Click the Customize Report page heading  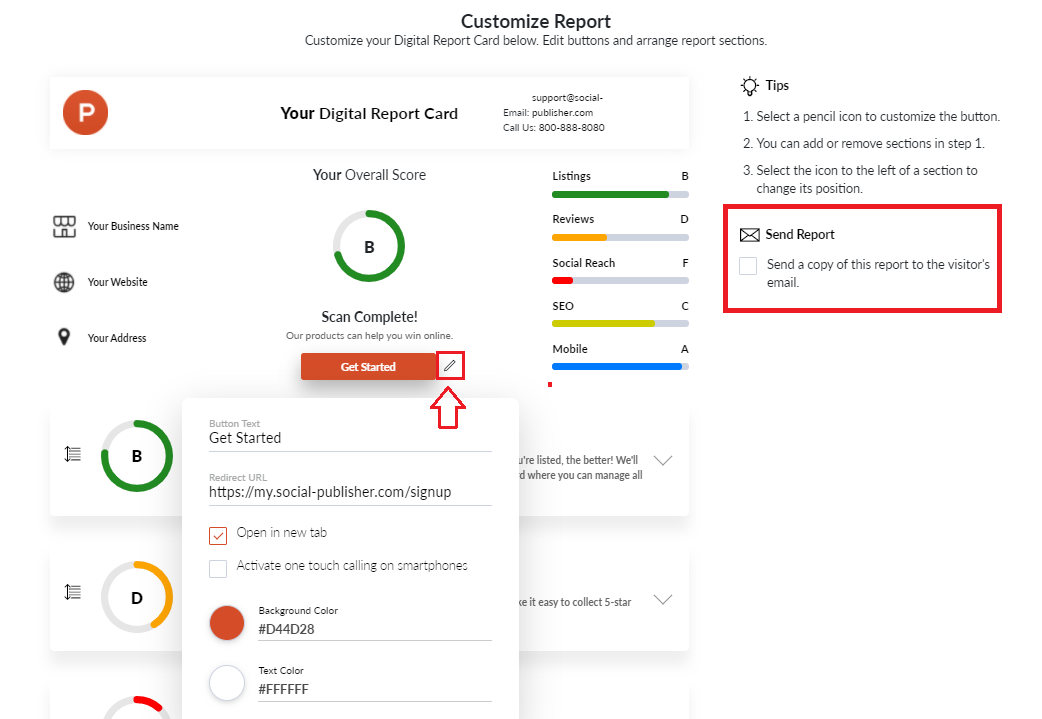[536, 21]
